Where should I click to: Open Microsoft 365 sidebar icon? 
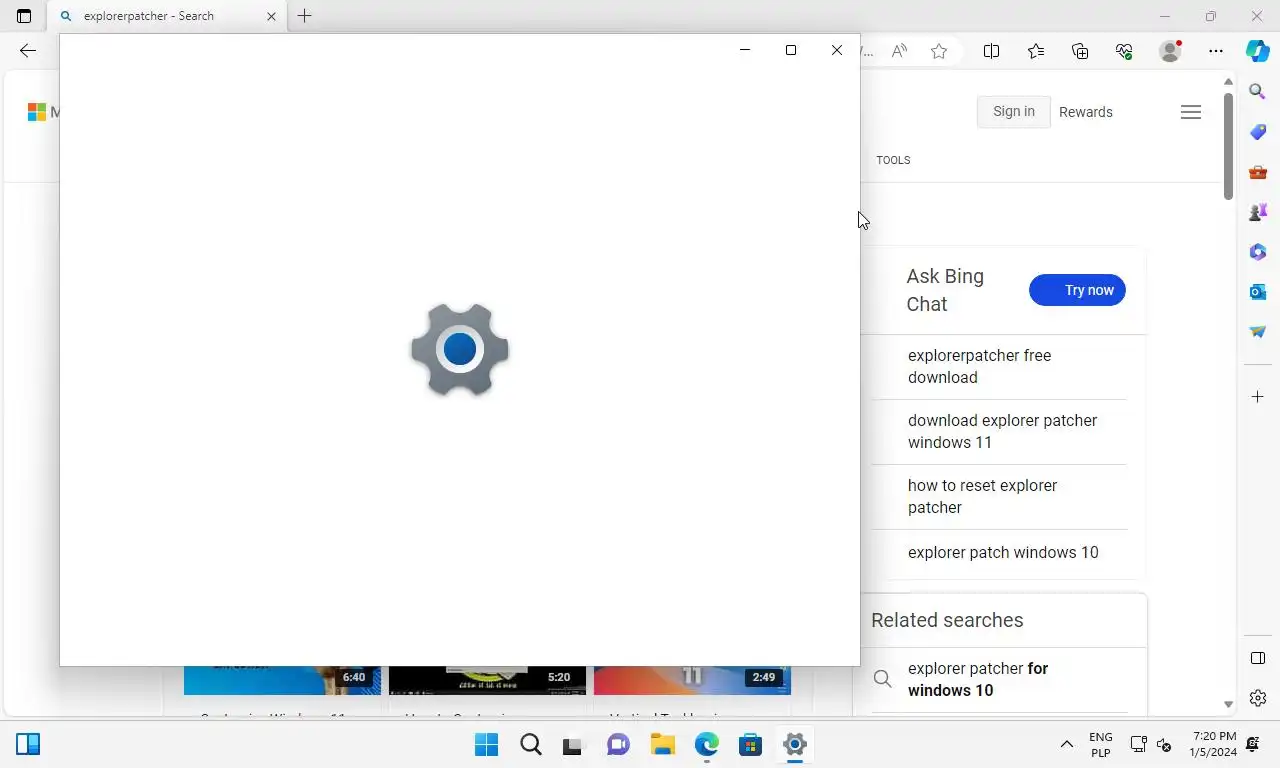click(1258, 252)
